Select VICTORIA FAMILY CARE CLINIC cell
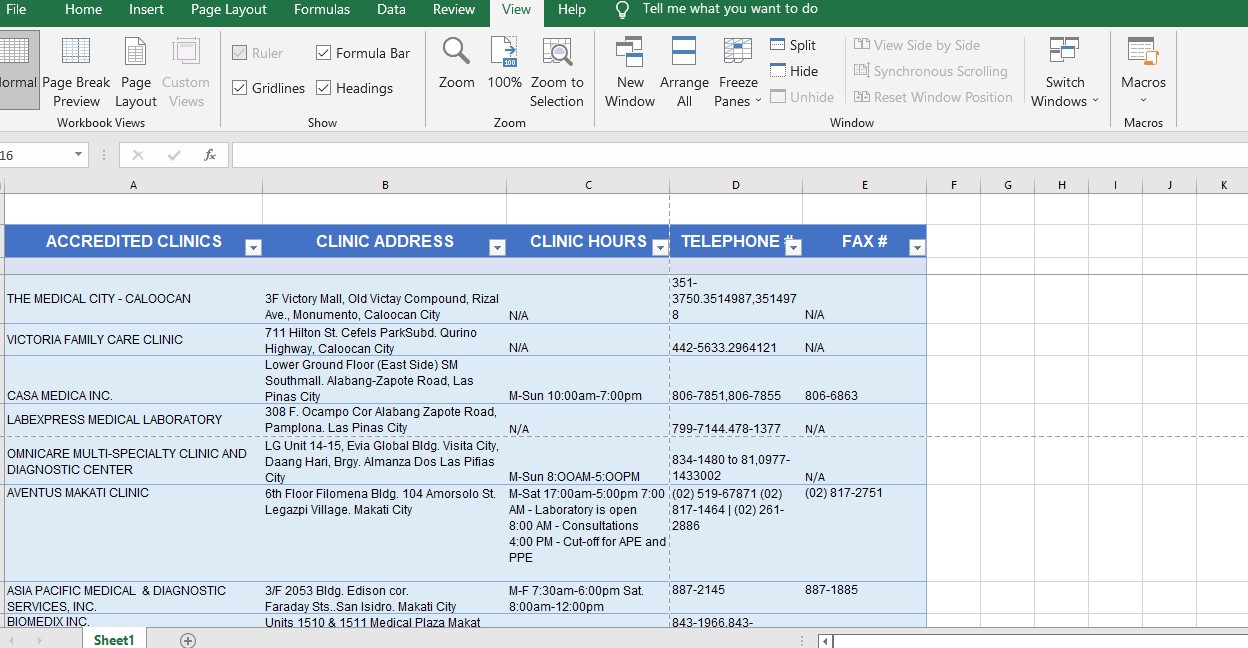Image resolution: width=1248 pixels, height=648 pixels. (133, 340)
